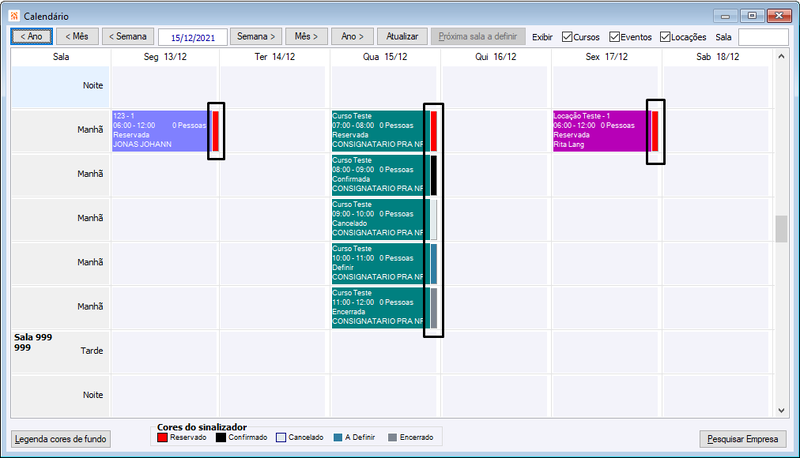Click black status marker on 08:00 Curso Teste
Screen dimensions: 800x458
tap(434, 175)
